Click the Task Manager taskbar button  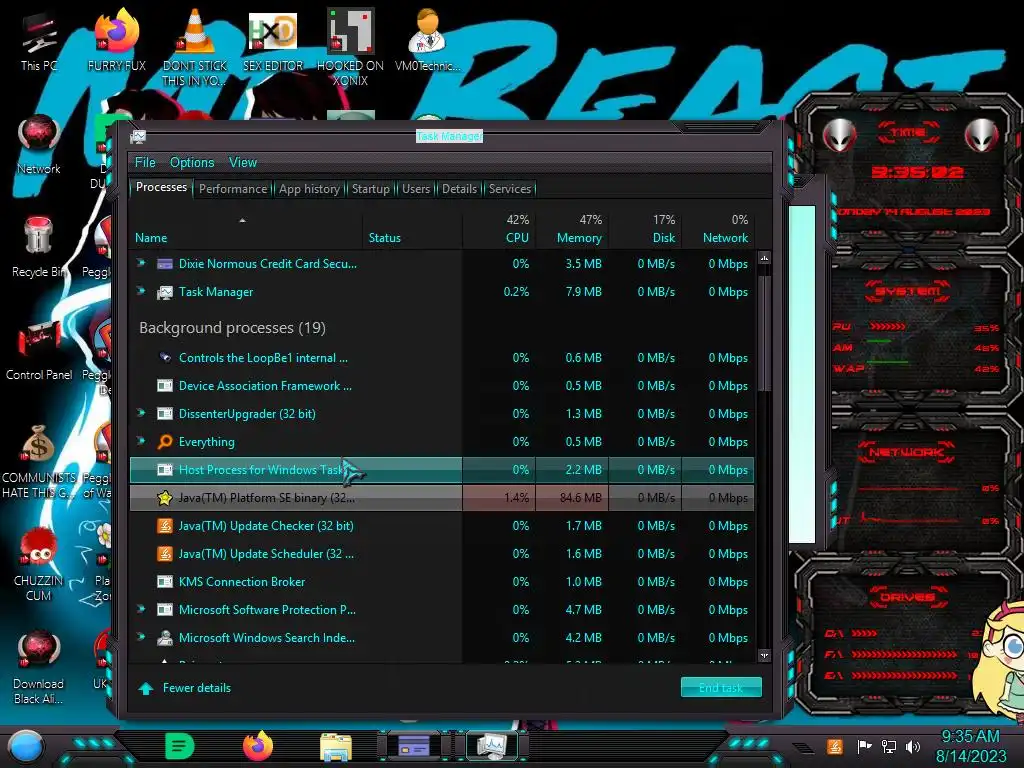(491, 746)
